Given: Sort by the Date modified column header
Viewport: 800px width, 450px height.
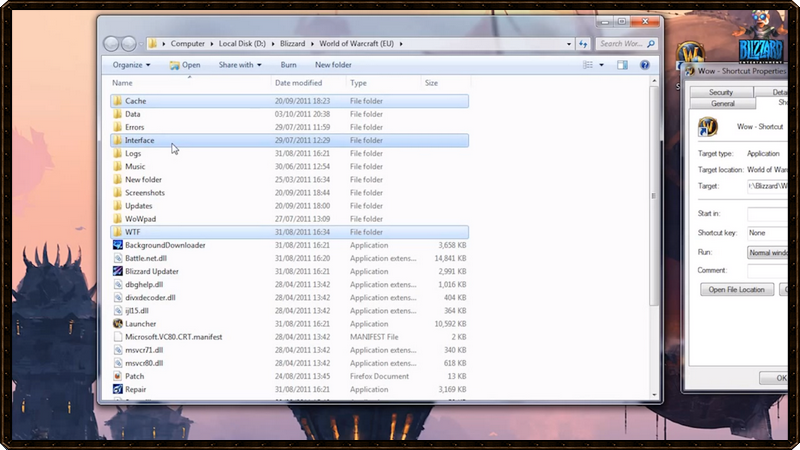Looking at the screenshot, I should 308,83.
